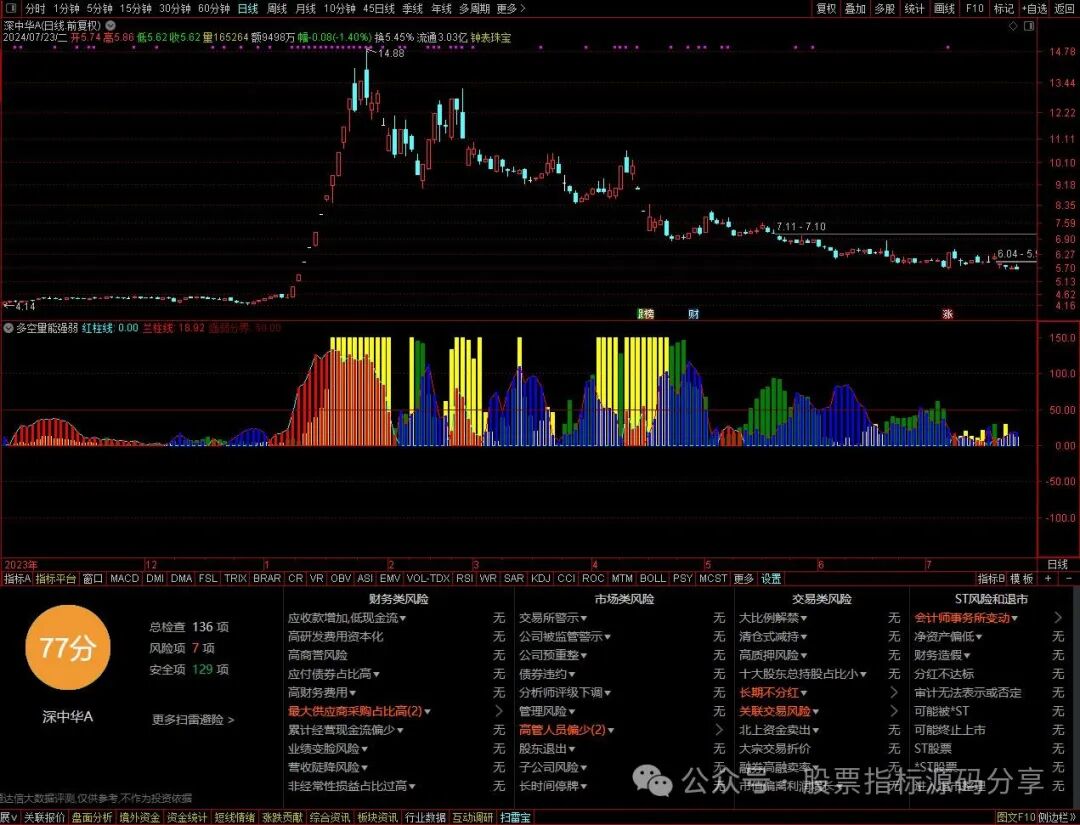Viewport: 1080px width, 825px height.
Task: Select the MCST indicator
Action: [x=713, y=578]
